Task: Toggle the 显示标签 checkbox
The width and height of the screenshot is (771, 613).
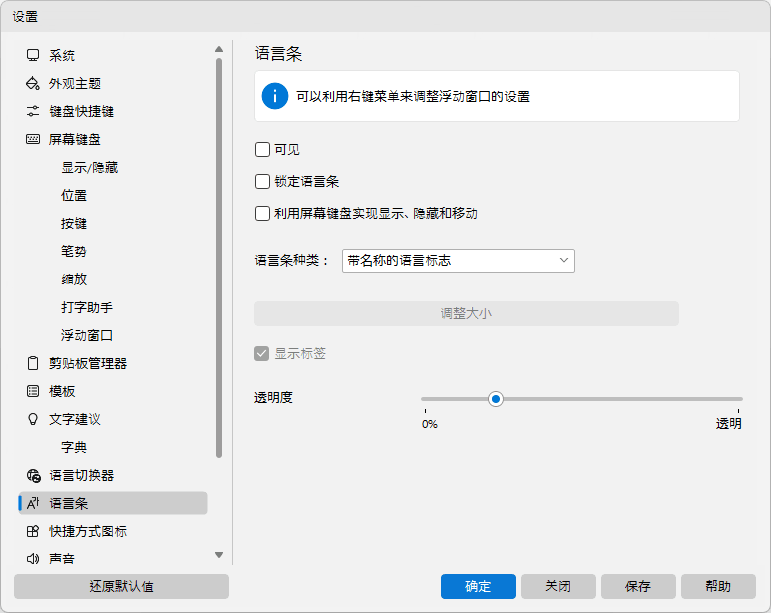Action: tap(262, 353)
